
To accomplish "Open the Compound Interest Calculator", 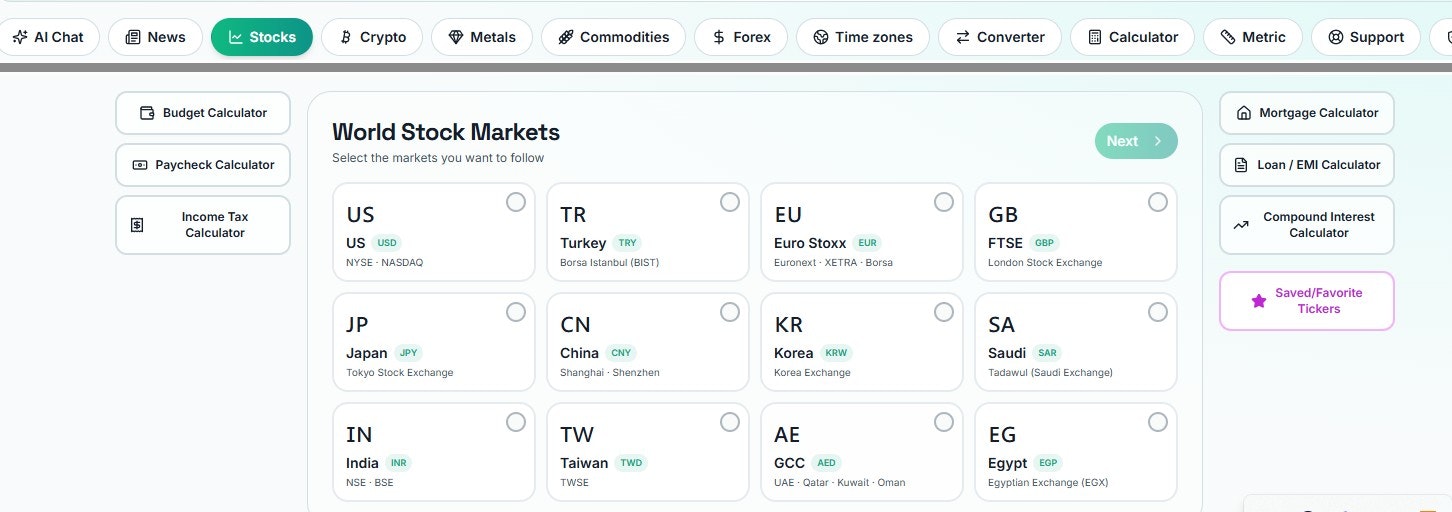I will click(1307, 225).
